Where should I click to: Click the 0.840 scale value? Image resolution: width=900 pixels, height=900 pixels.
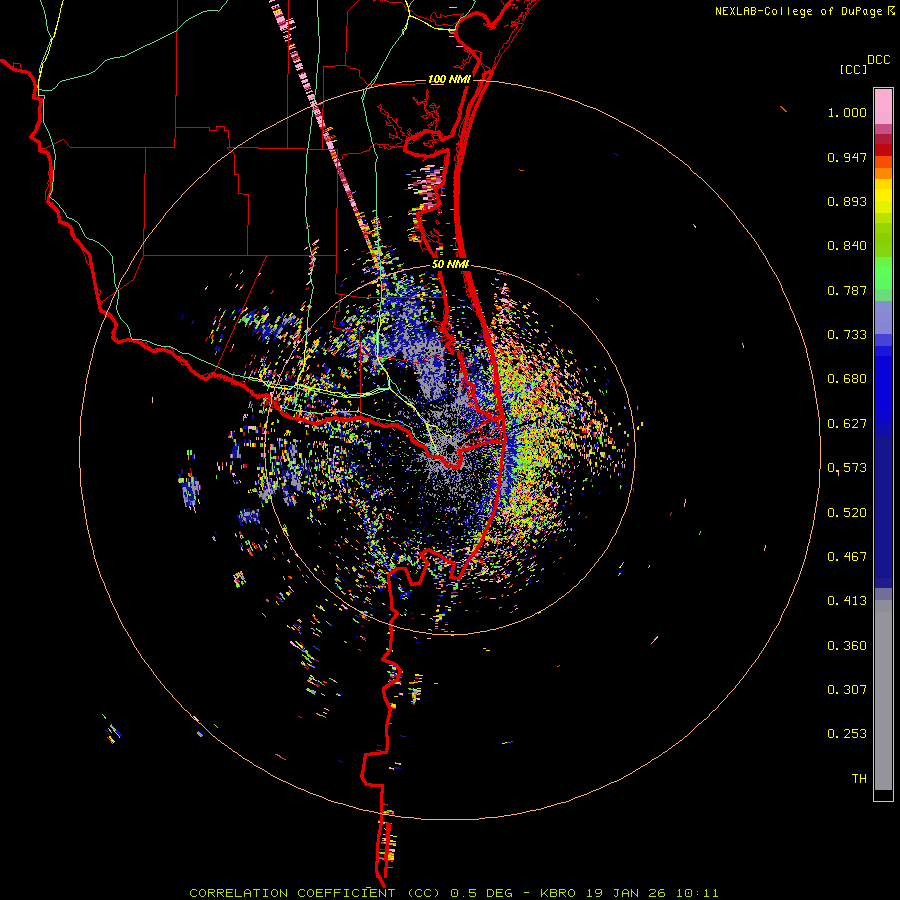click(847, 246)
